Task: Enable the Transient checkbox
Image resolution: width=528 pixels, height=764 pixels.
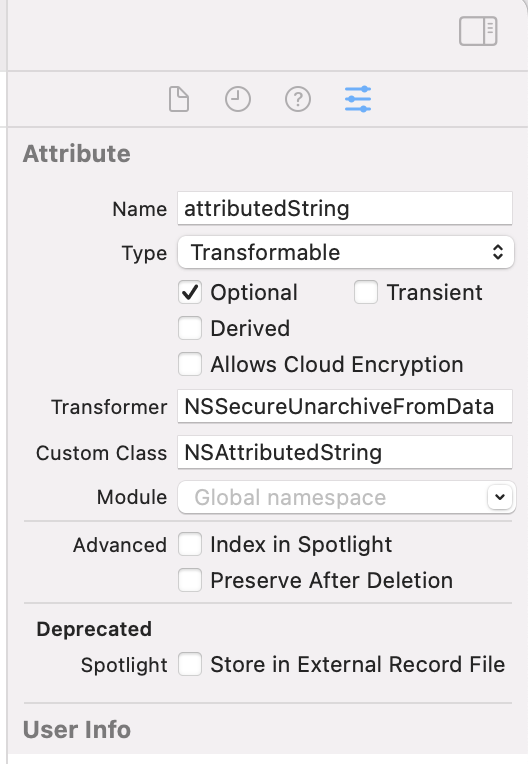Action: pos(366,292)
